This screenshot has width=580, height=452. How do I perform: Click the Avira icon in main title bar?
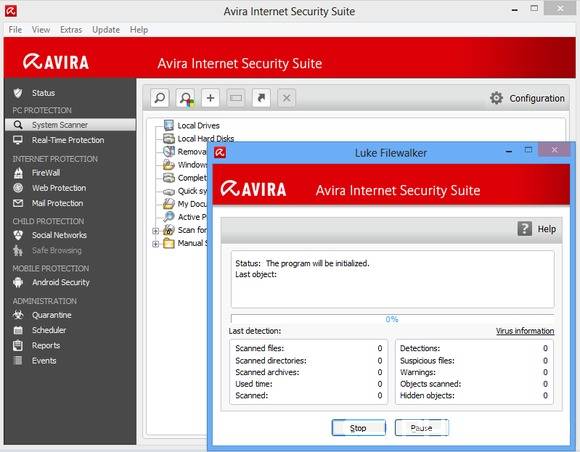[x=11, y=11]
